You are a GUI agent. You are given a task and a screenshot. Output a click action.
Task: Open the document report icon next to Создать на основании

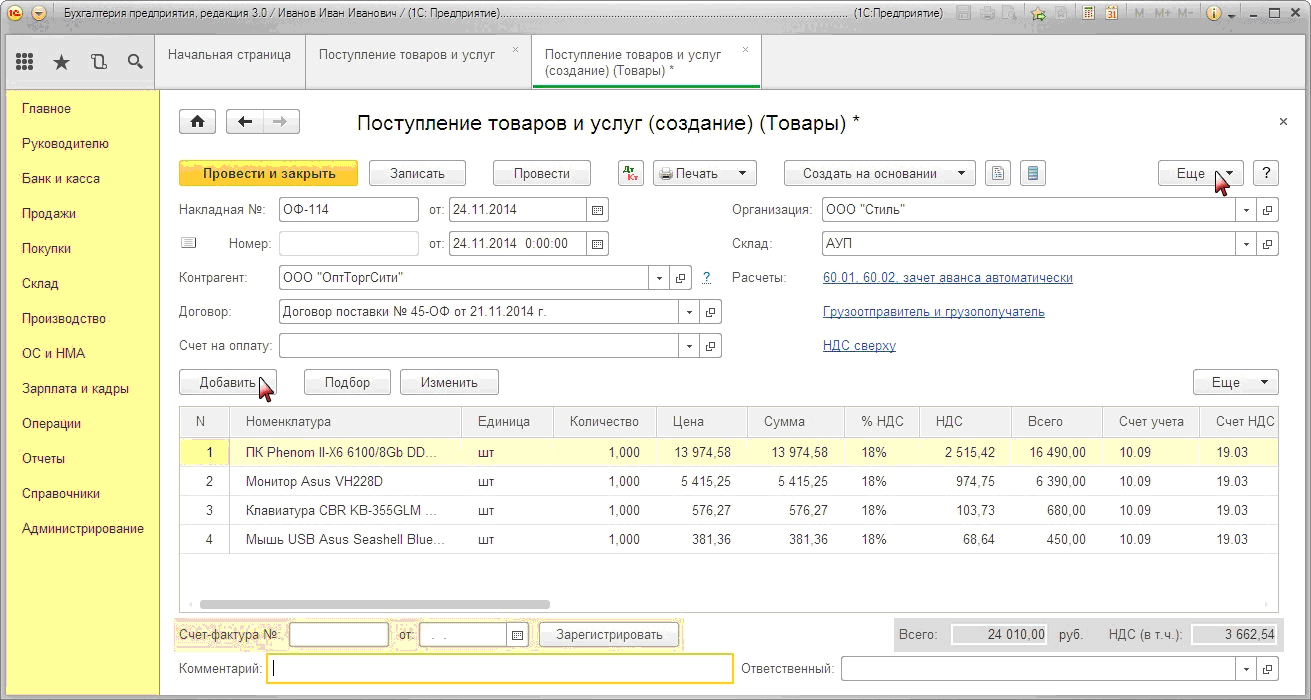tap(997, 173)
